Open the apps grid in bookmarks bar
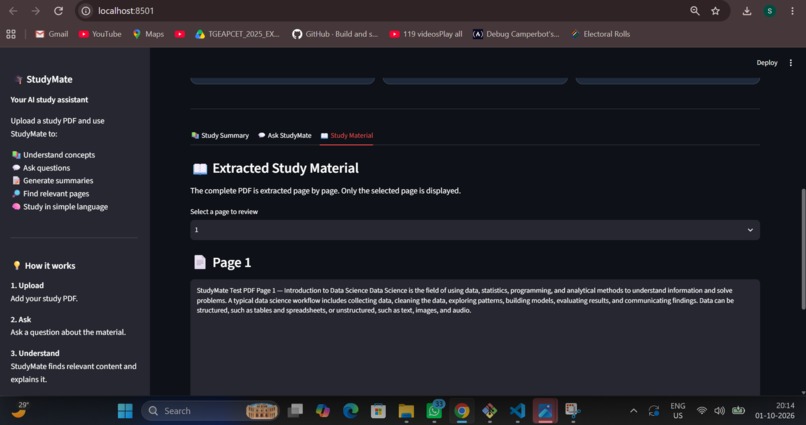Screen dimensions: 806x425 tap(11, 34)
